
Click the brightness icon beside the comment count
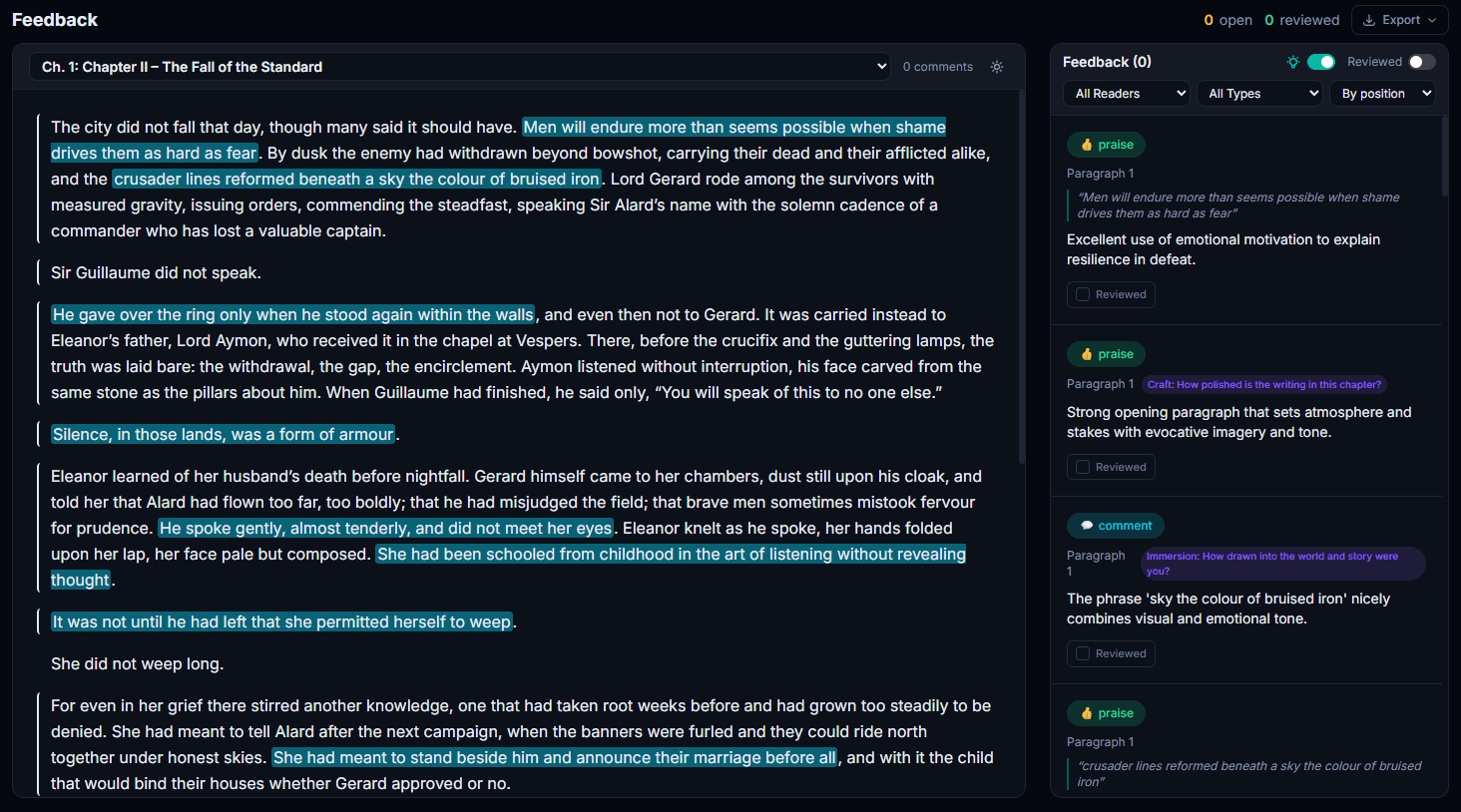click(996, 66)
